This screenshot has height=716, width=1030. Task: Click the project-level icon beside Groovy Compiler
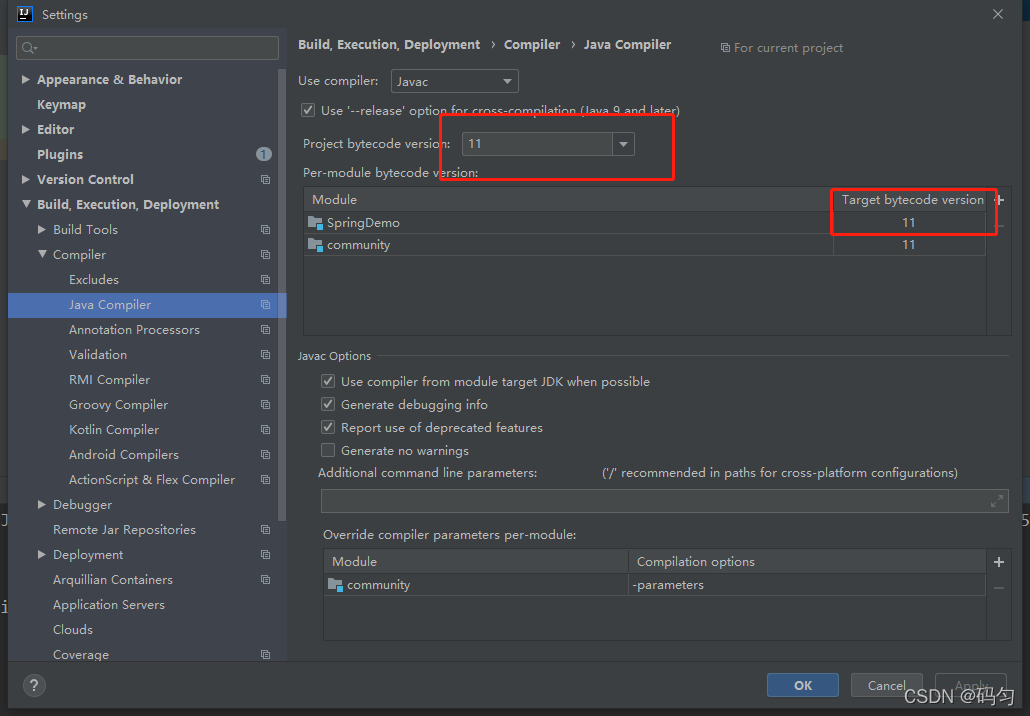265,404
